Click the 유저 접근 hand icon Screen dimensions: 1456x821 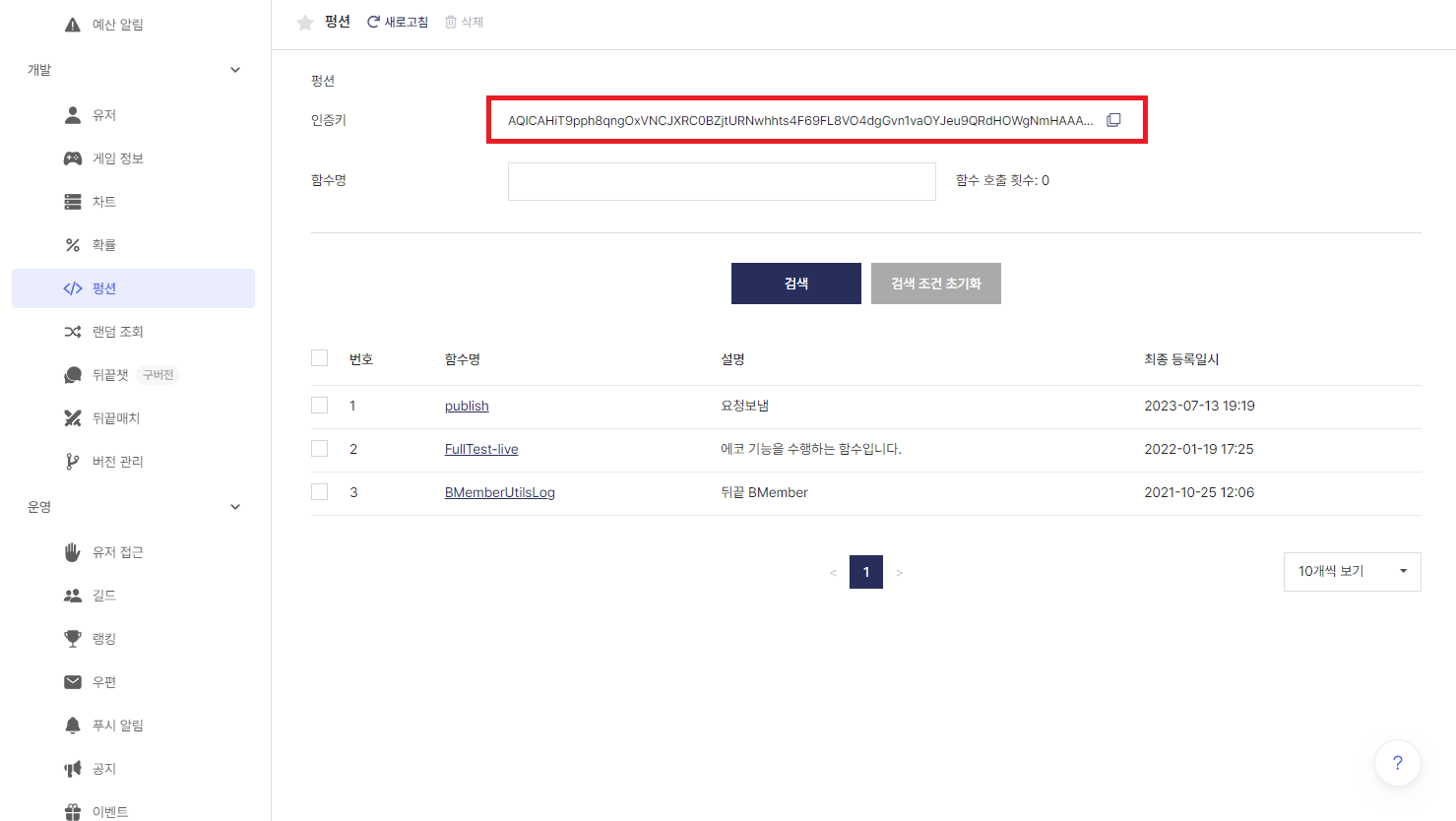click(x=73, y=552)
